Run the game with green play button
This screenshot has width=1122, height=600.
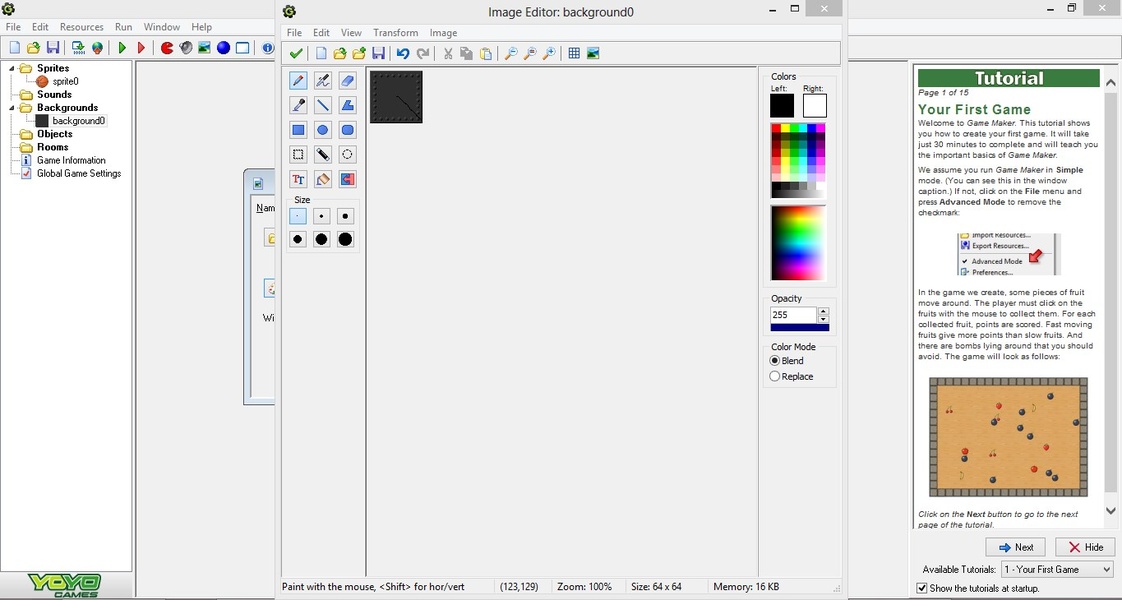(122, 48)
